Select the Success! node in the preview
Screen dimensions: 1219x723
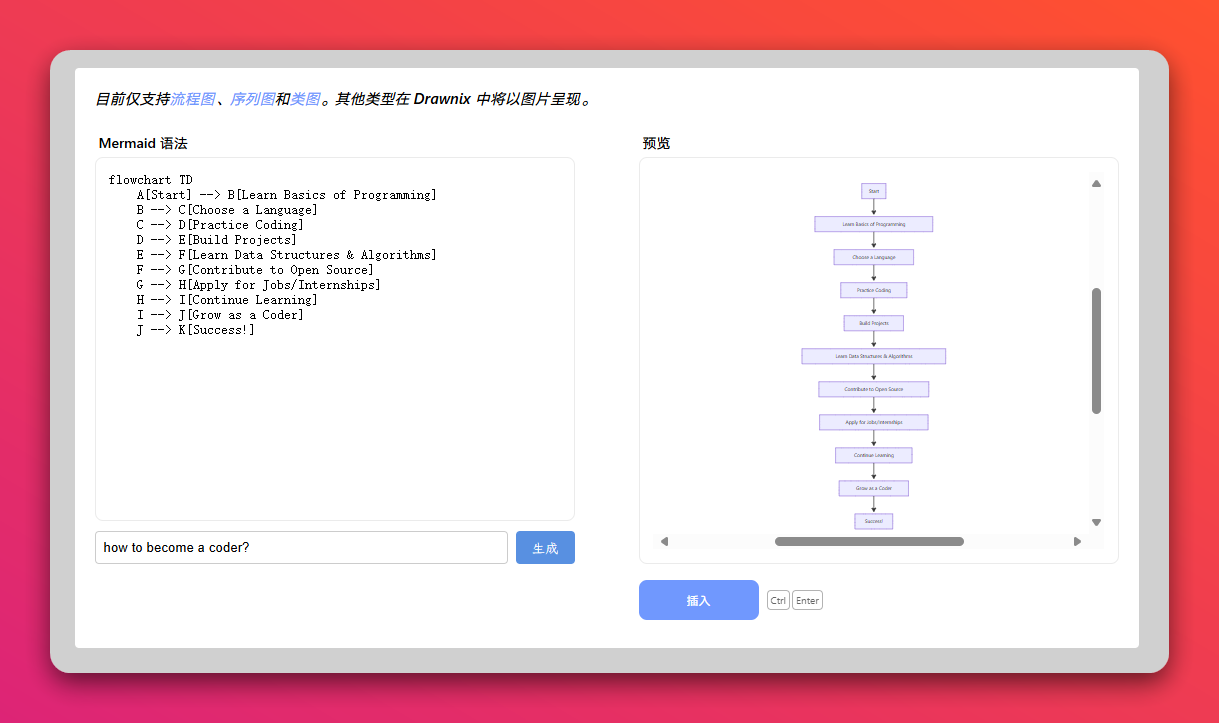coord(873,521)
